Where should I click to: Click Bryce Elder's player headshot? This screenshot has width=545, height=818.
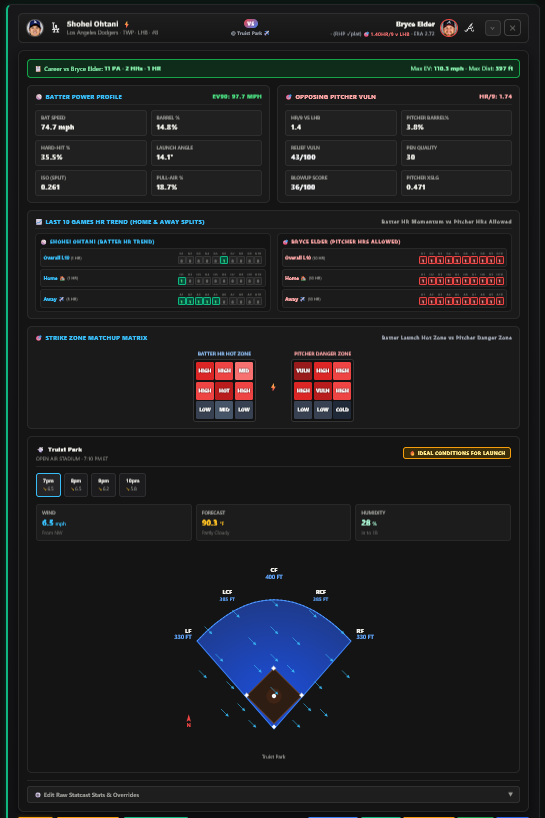tap(449, 28)
